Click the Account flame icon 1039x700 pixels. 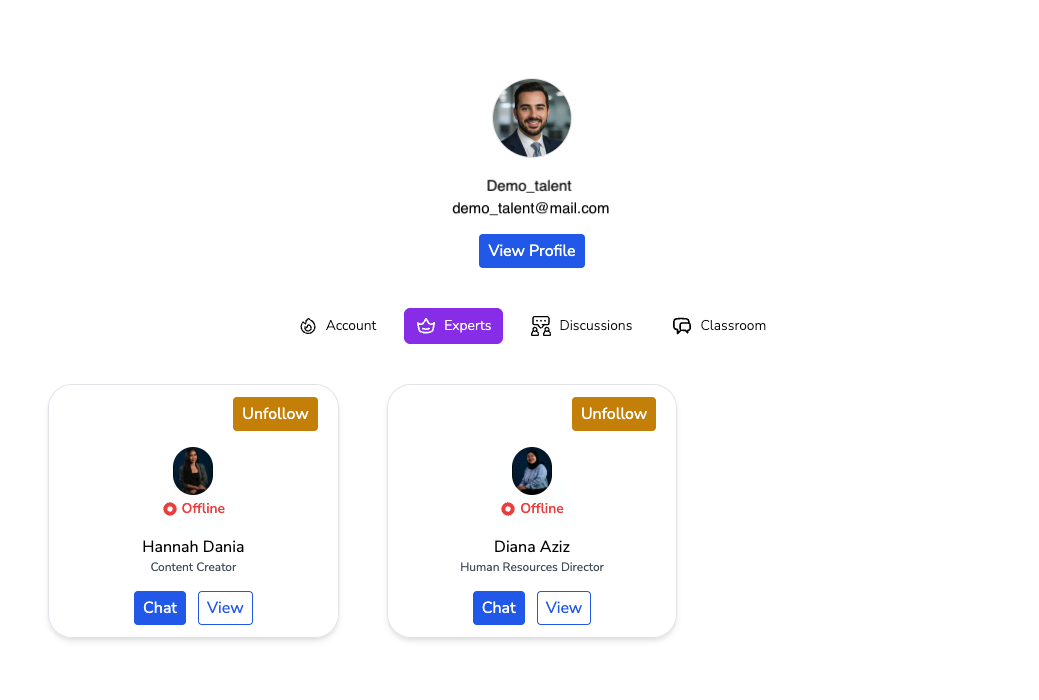(308, 326)
